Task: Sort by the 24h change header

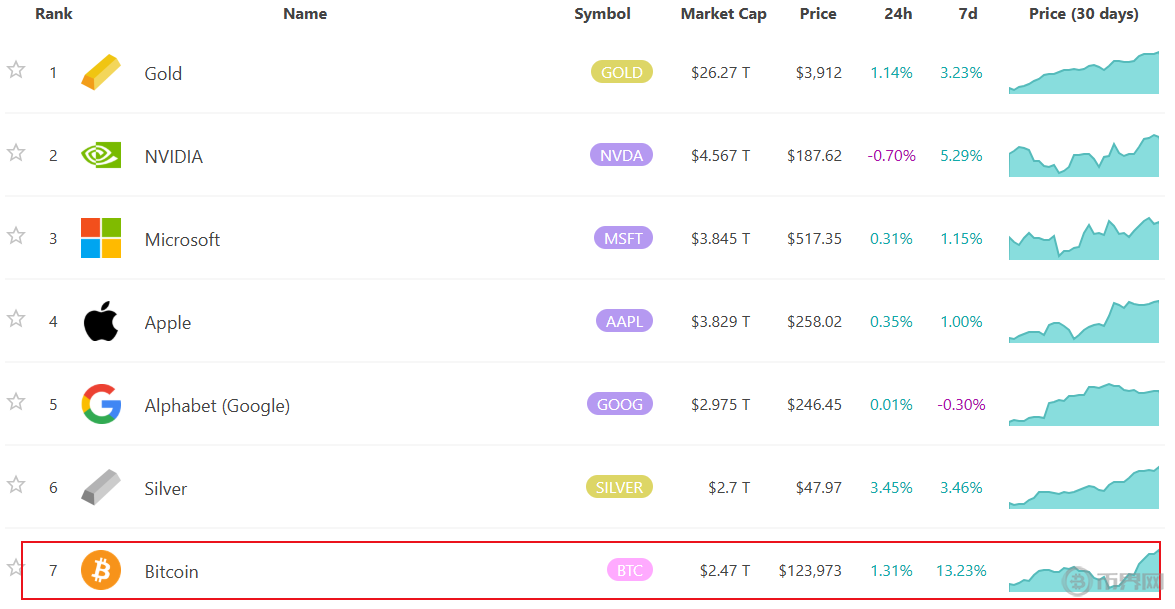Action: coord(897,14)
